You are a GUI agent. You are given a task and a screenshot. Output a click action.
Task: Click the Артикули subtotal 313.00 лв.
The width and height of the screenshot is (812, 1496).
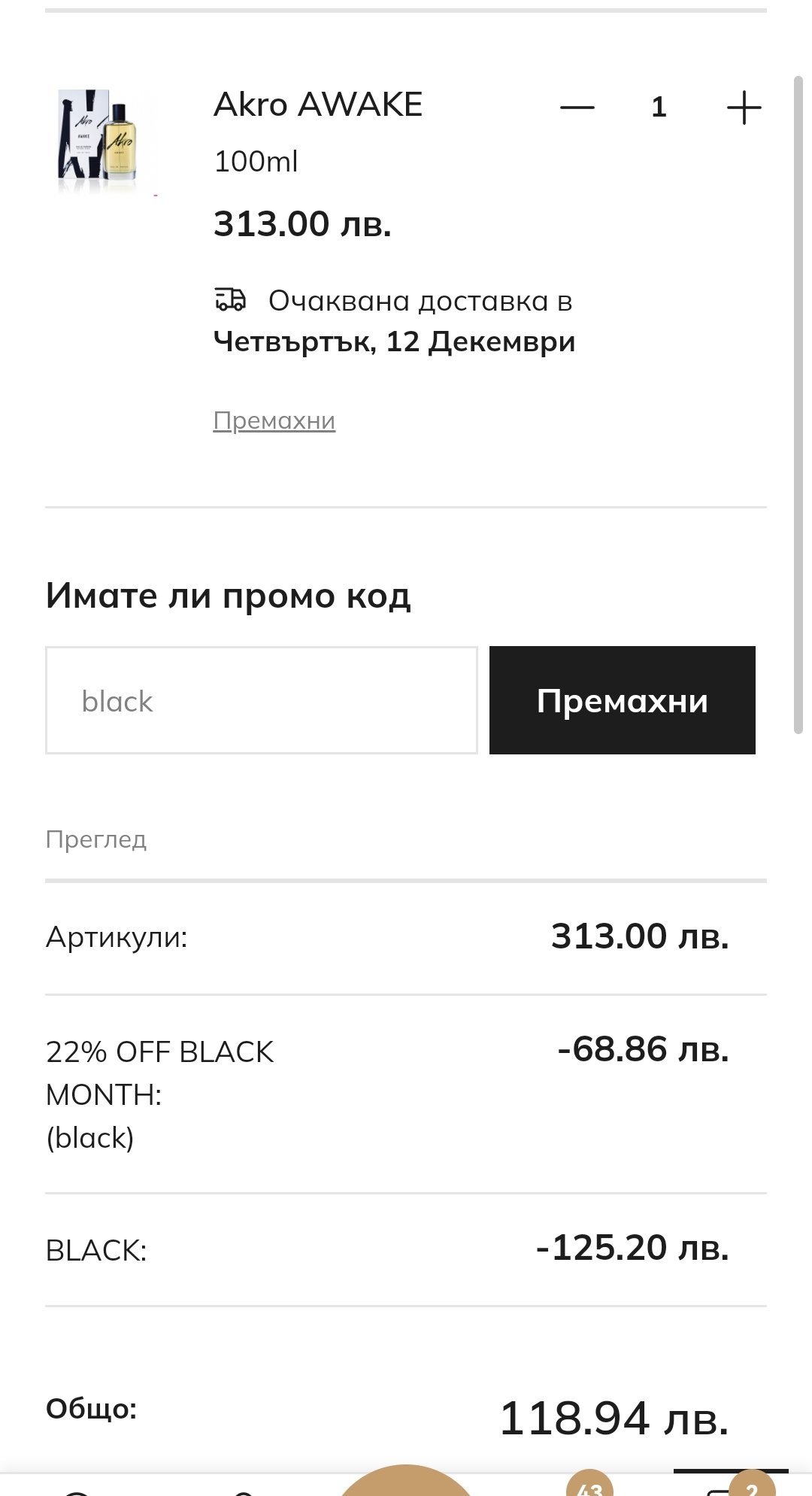(x=640, y=936)
